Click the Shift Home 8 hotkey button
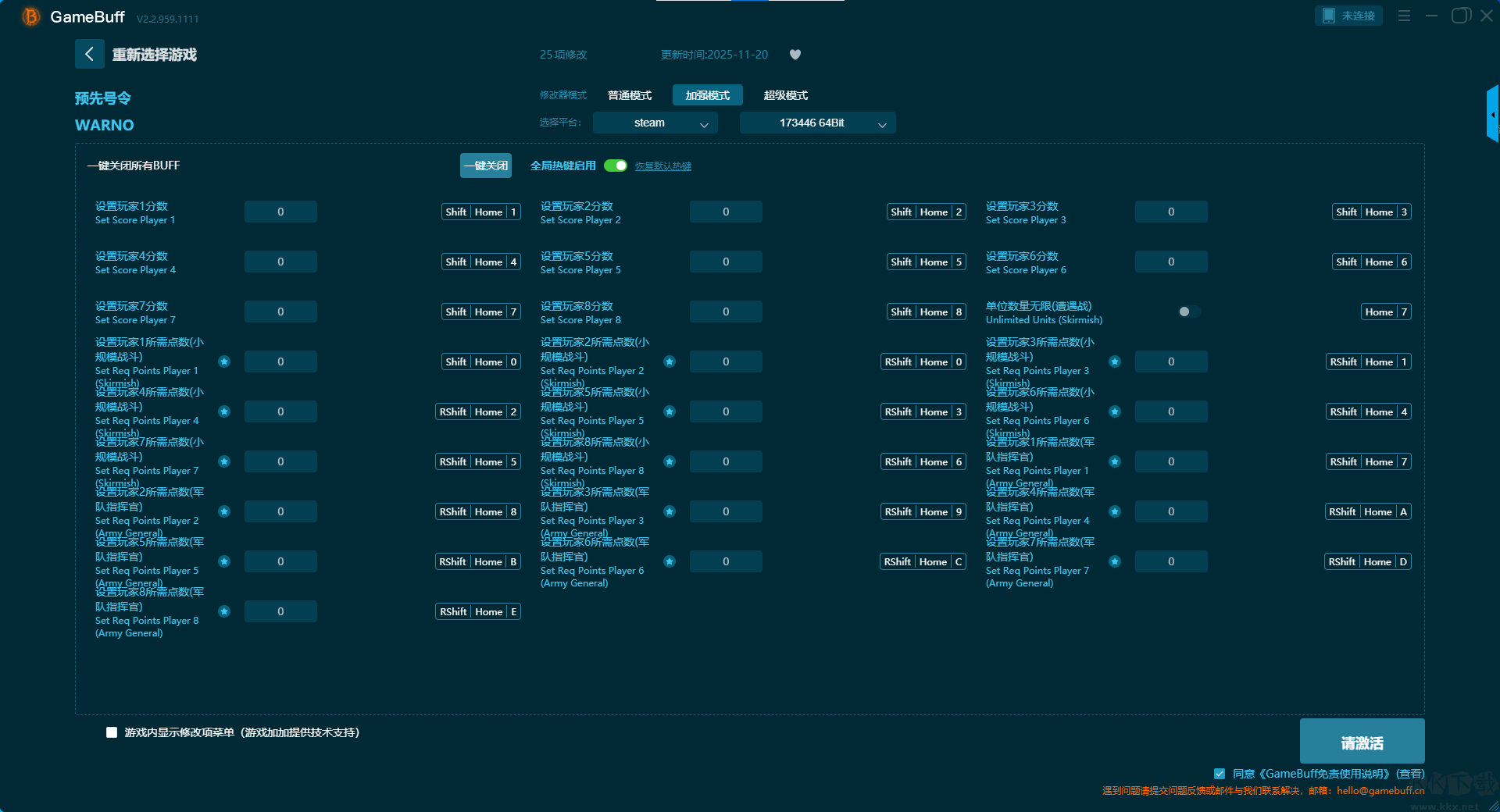The image size is (1500, 812). coord(927,312)
